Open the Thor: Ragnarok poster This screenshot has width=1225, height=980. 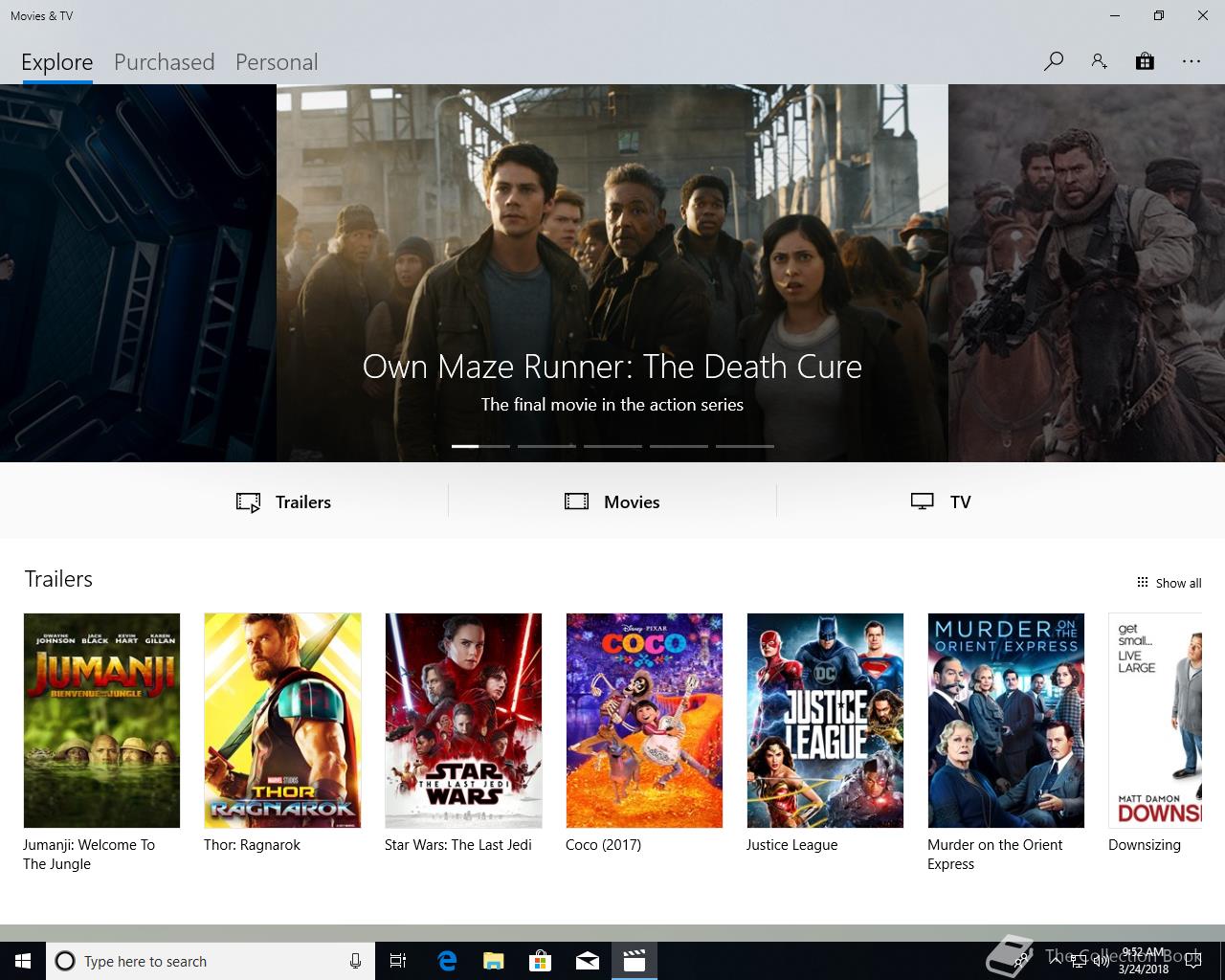pos(282,721)
